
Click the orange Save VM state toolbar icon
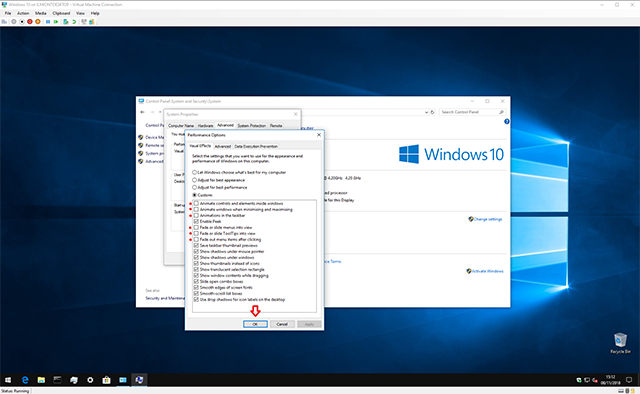pos(38,22)
